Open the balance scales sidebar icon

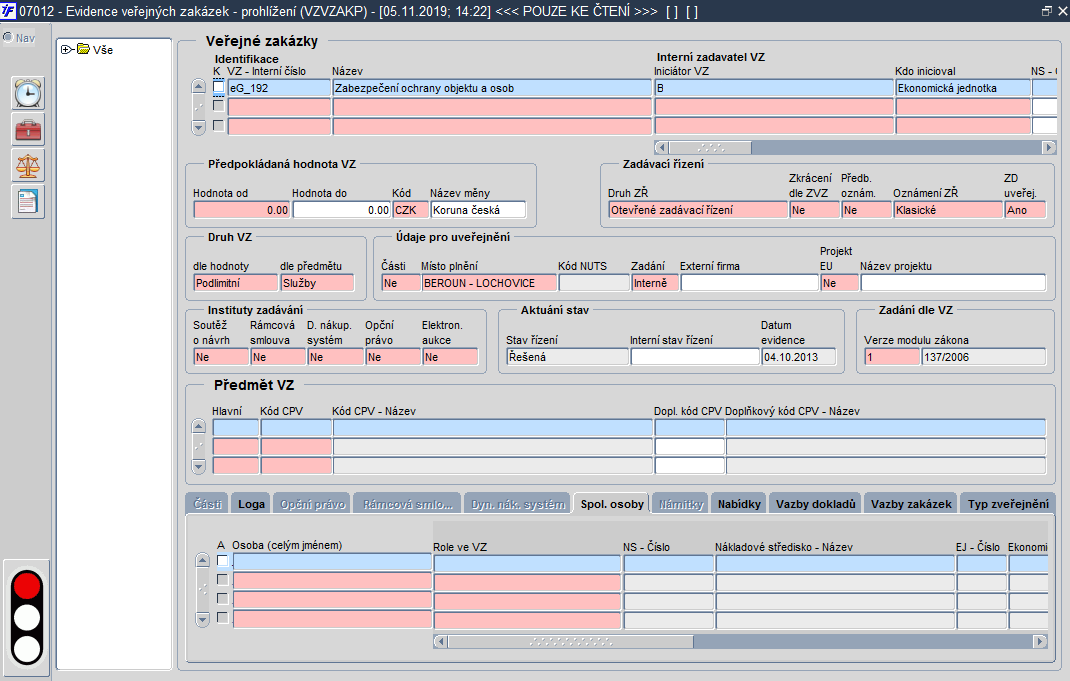pyautogui.click(x=28, y=166)
